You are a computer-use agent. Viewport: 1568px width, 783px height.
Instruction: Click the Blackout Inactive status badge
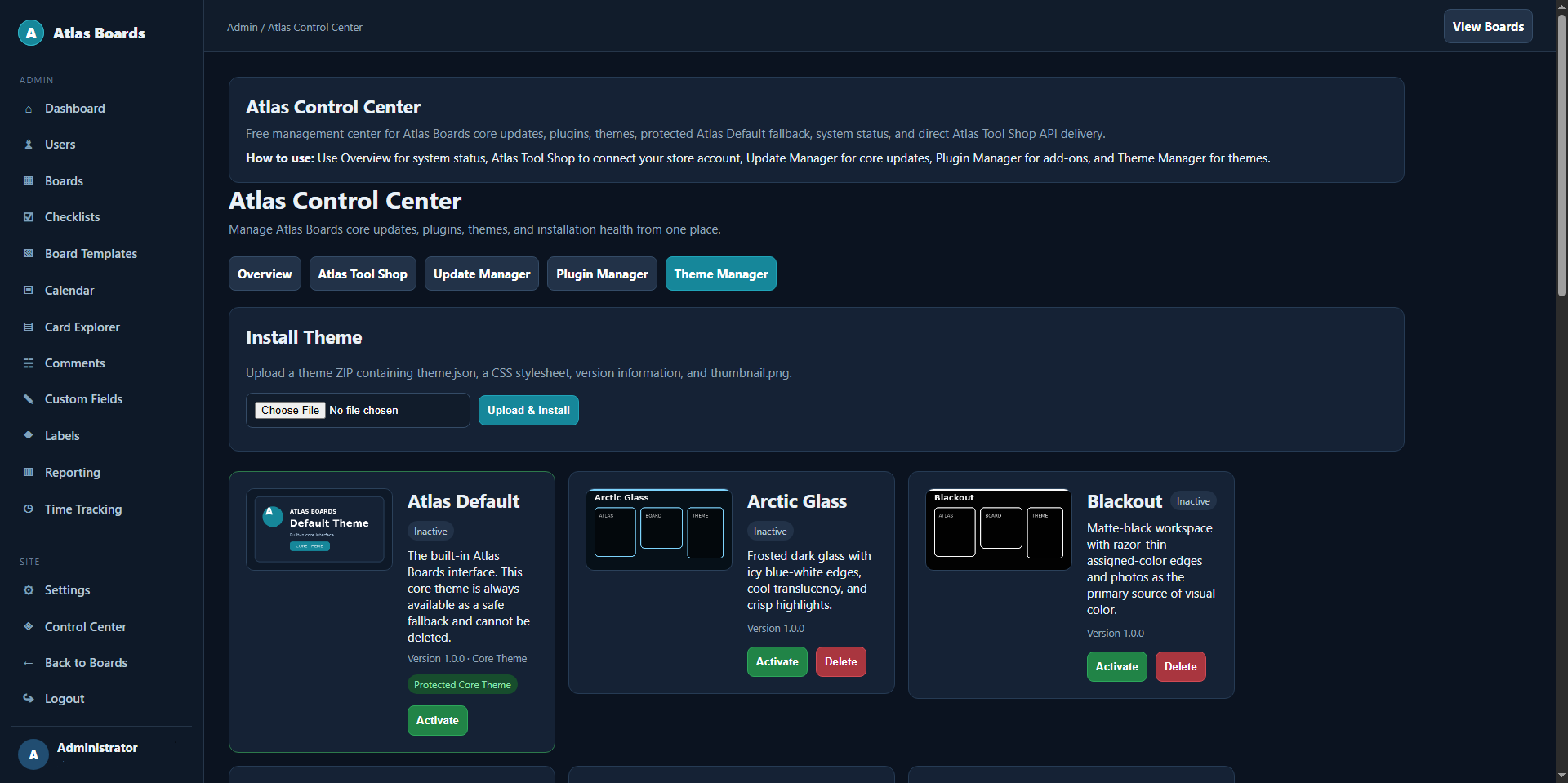[1193, 501]
